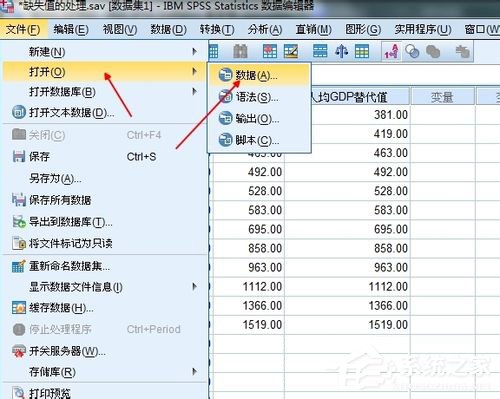Select 开关服务器(W)... menu entry

(x=104, y=351)
